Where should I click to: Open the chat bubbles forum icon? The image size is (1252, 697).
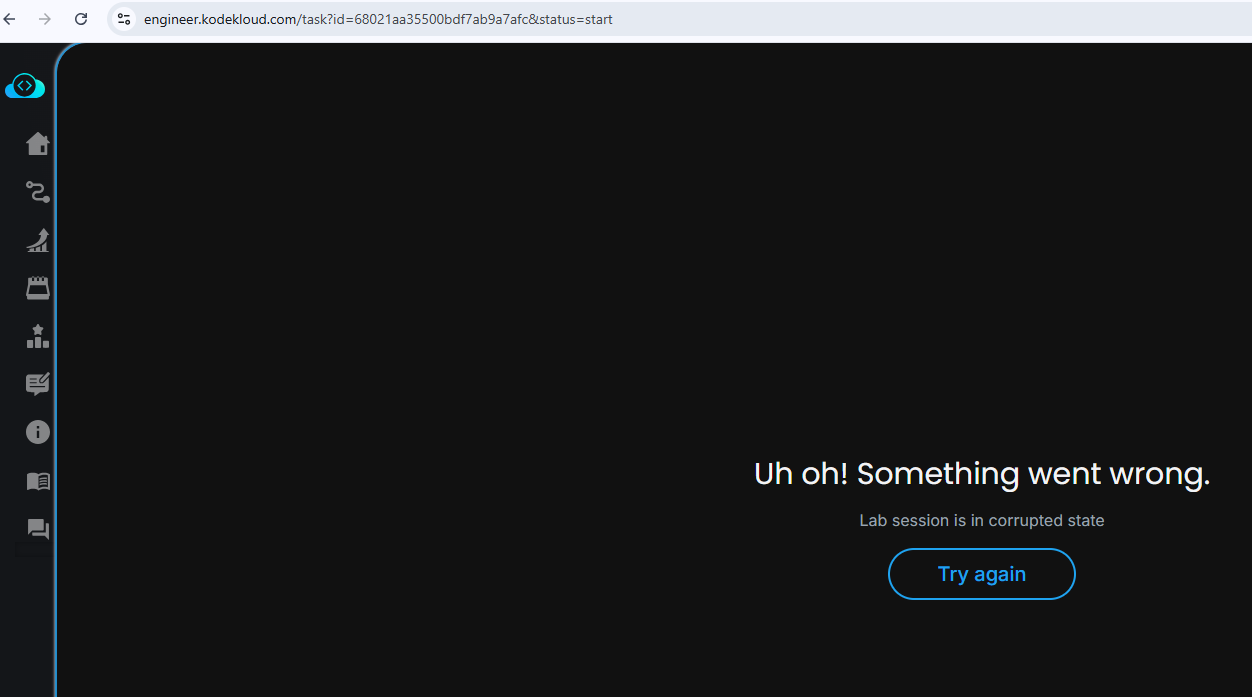coord(38,529)
